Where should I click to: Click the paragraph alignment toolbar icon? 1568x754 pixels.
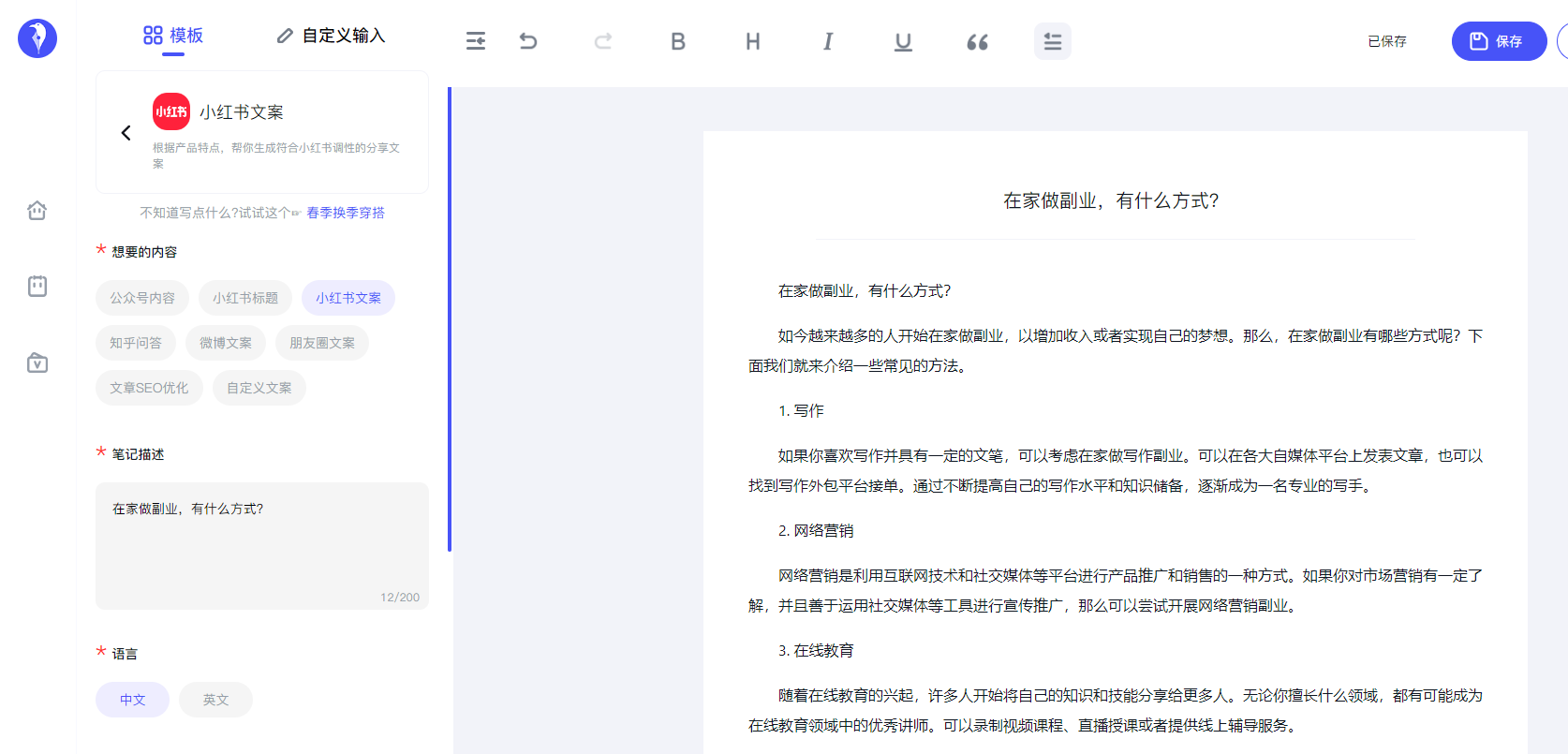[1053, 41]
